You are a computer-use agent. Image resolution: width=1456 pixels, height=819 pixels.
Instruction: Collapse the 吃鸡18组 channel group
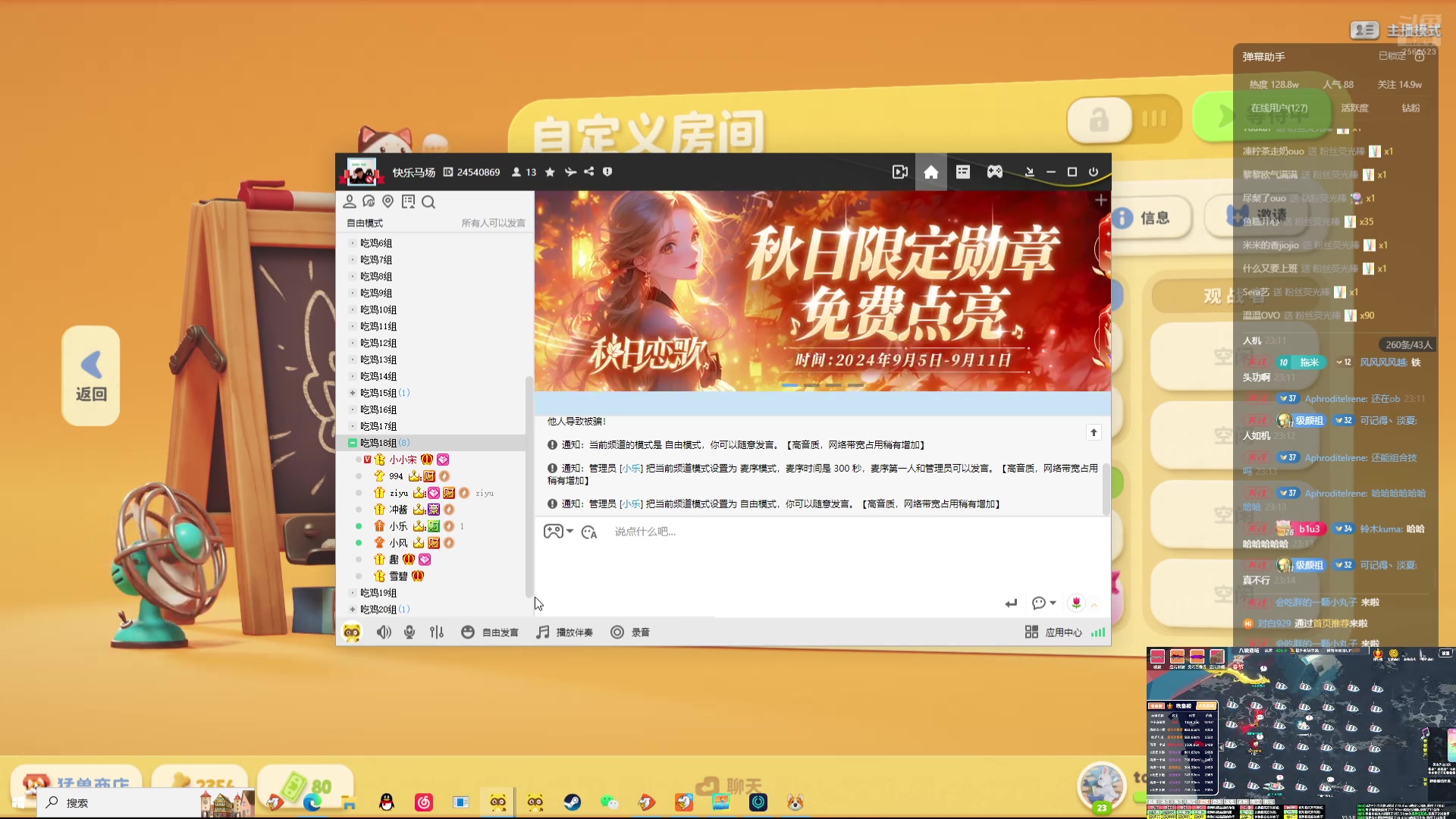pyautogui.click(x=353, y=443)
